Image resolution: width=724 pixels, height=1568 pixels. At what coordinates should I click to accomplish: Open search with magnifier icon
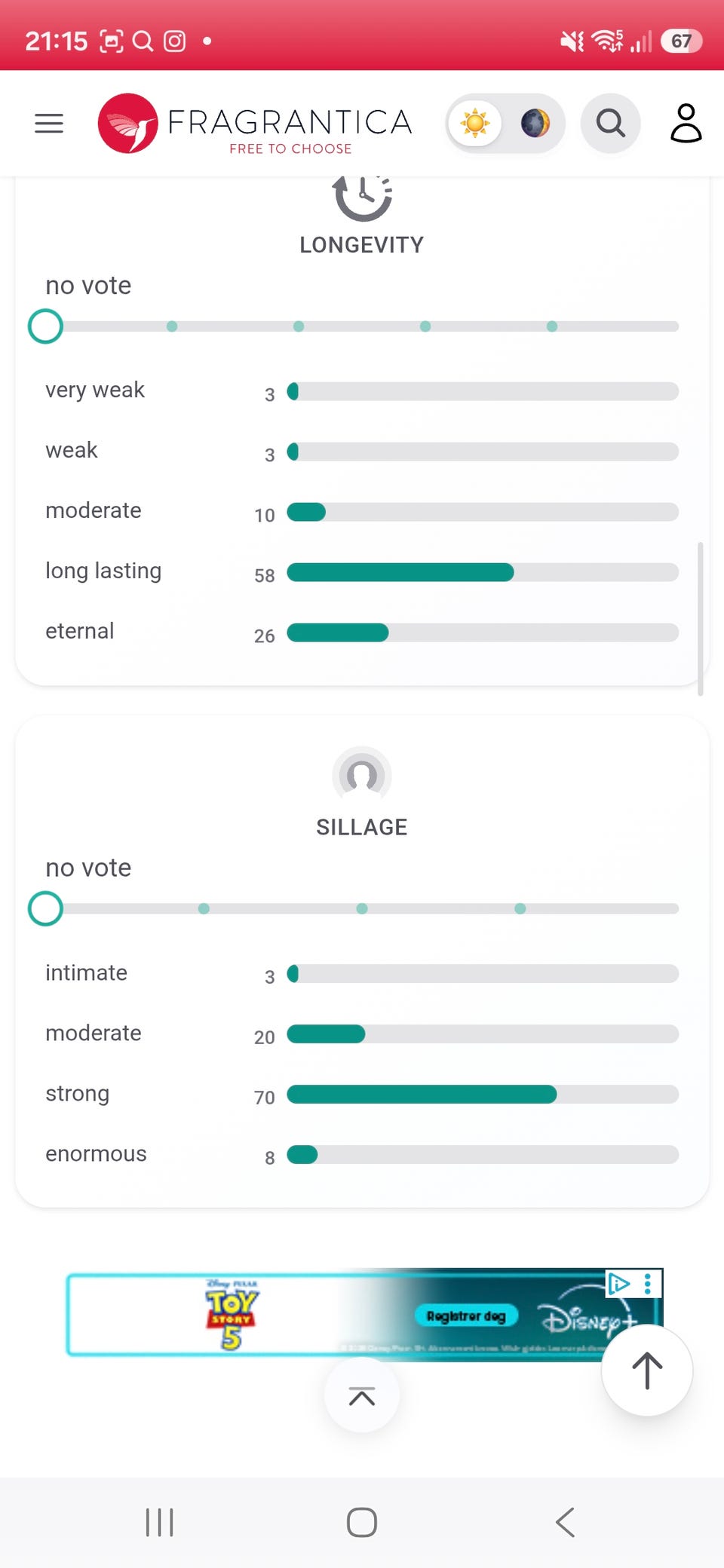pos(611,123)
